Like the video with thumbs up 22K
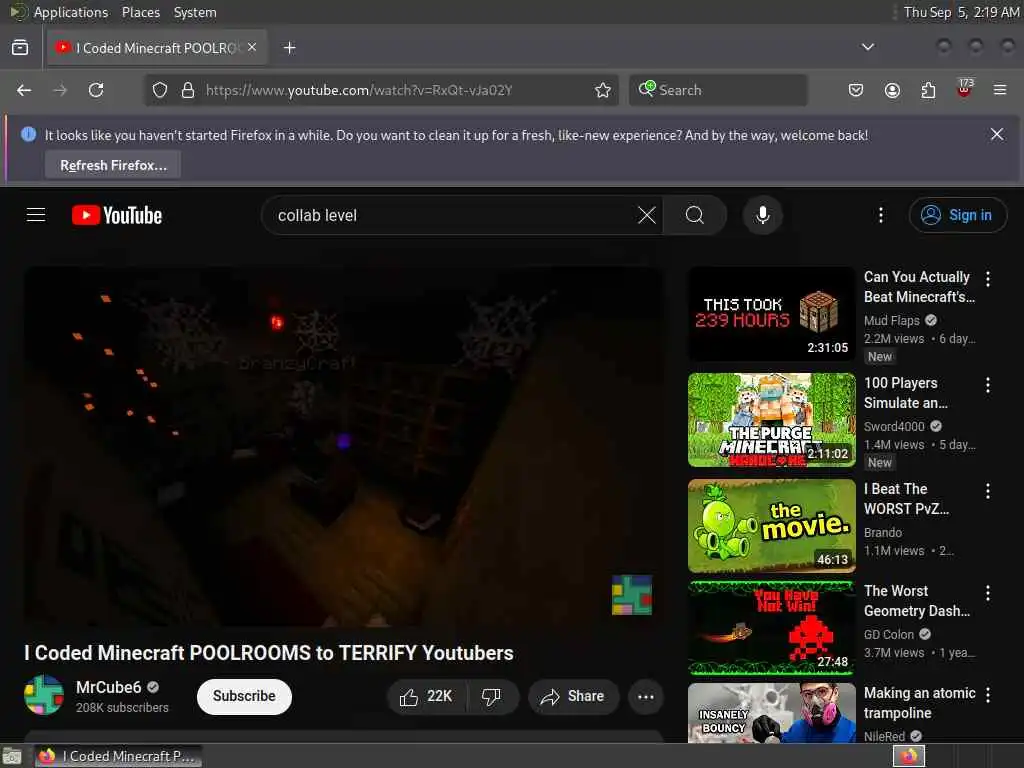 click(426, 697)
